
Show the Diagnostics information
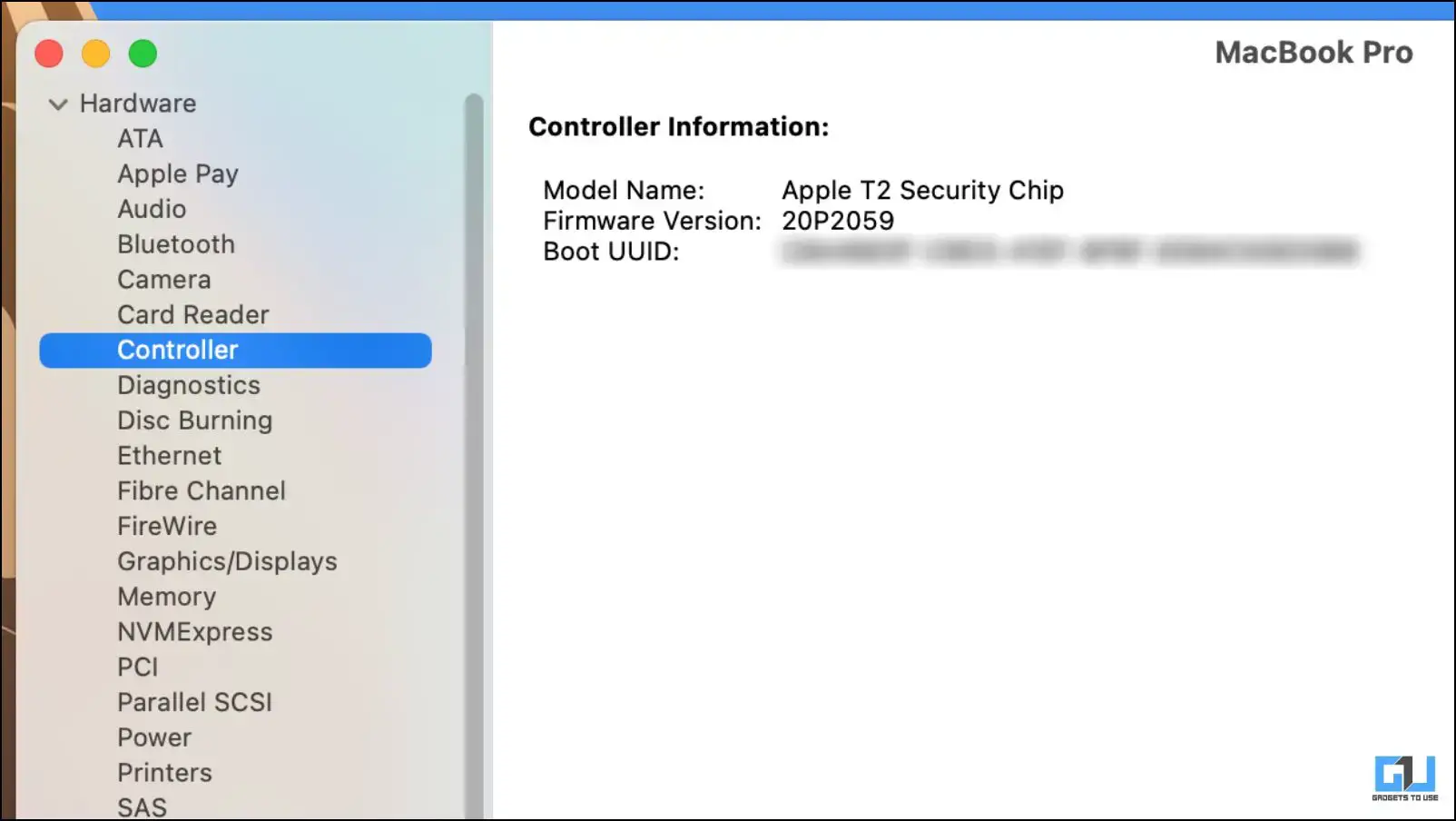(x=188, y=386)
